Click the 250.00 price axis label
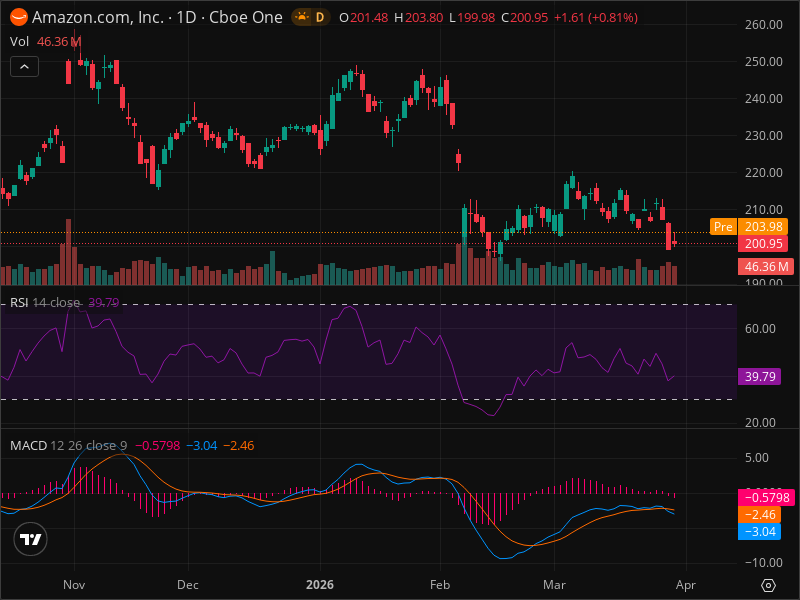Screen dimensions: 800x600 tap(763, 62)
